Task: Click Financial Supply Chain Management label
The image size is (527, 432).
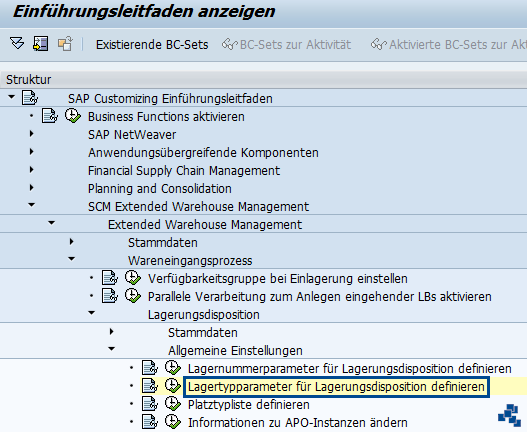Action: [x=184, y=171]
